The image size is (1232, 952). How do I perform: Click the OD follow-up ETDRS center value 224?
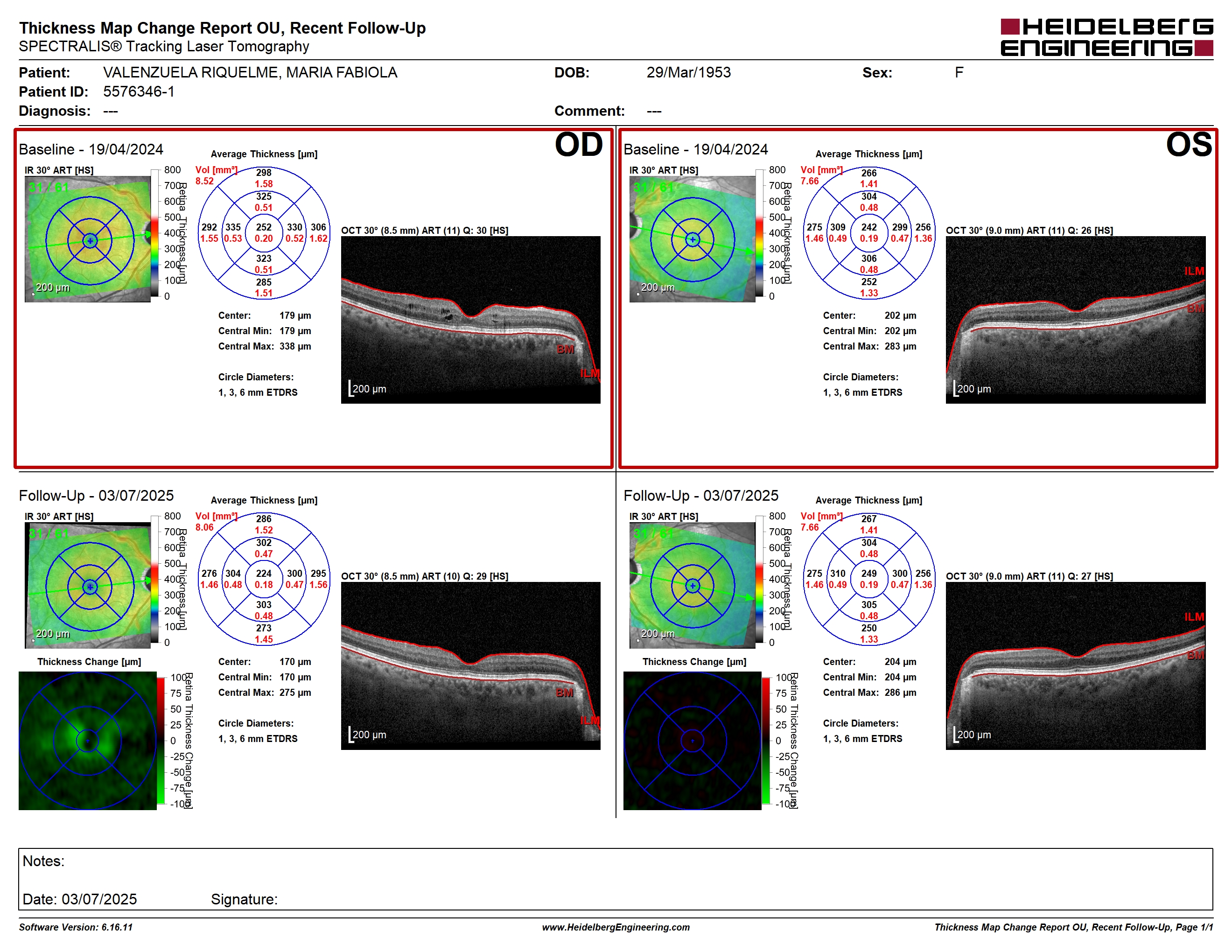tap(264, 574)
